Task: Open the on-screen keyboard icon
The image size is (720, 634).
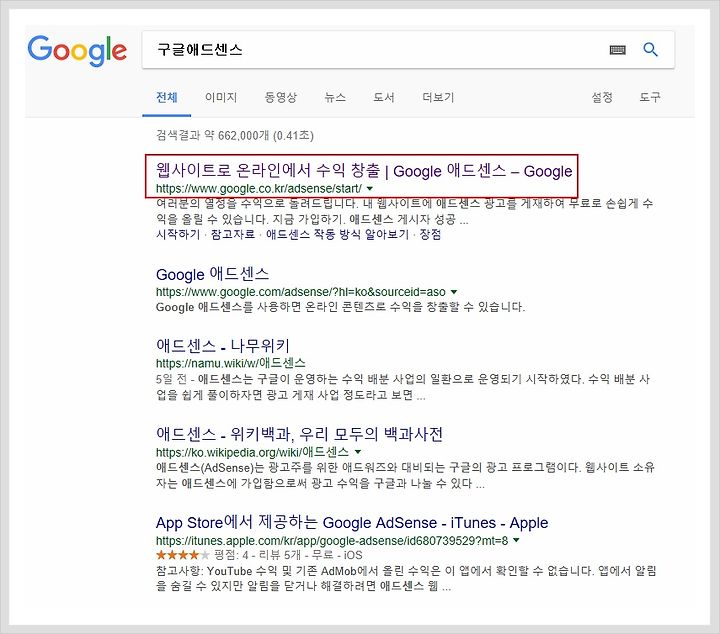Action: tap(617, 50)
